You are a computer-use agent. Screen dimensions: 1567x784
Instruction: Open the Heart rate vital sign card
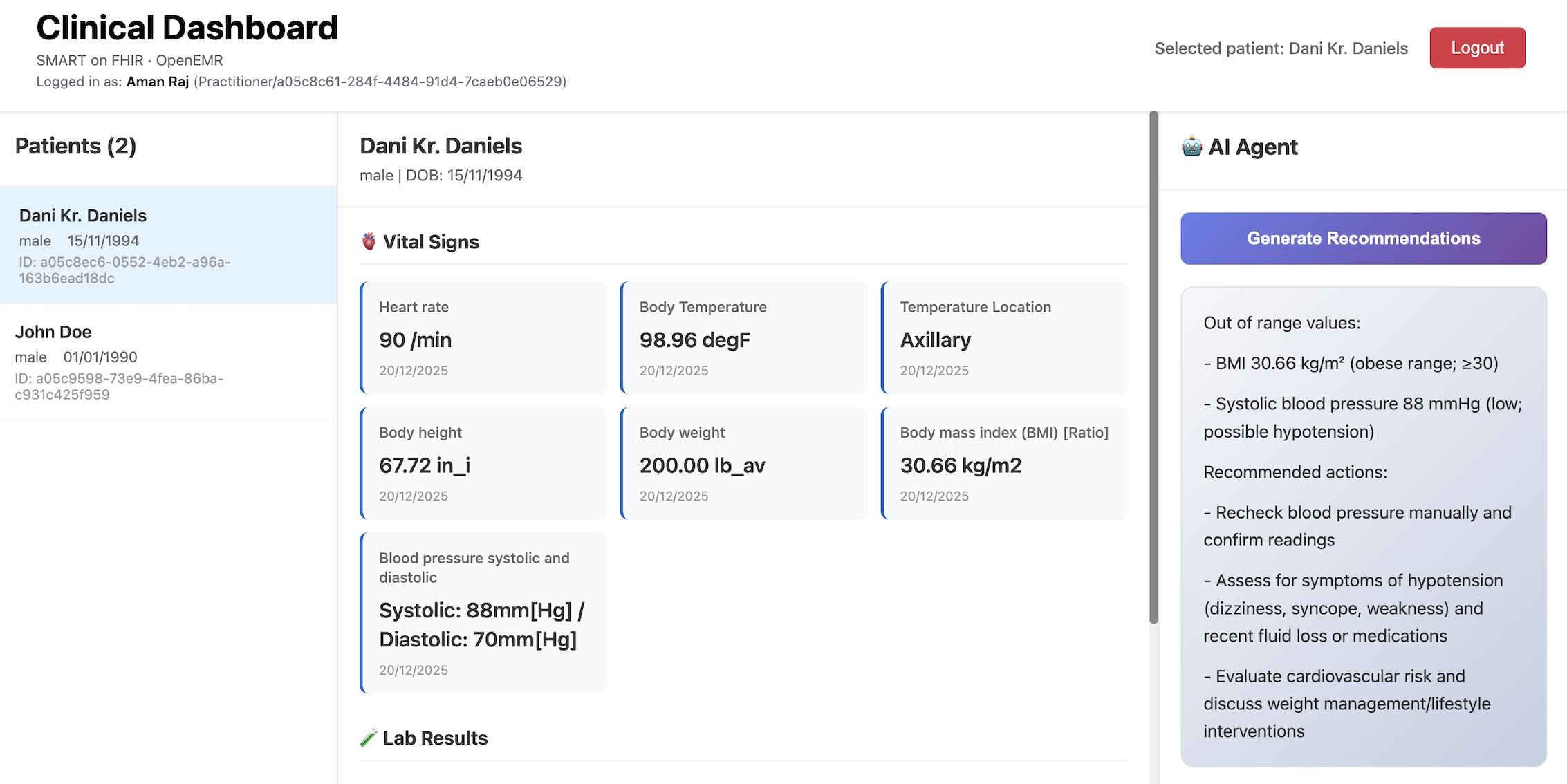[483, 338]
